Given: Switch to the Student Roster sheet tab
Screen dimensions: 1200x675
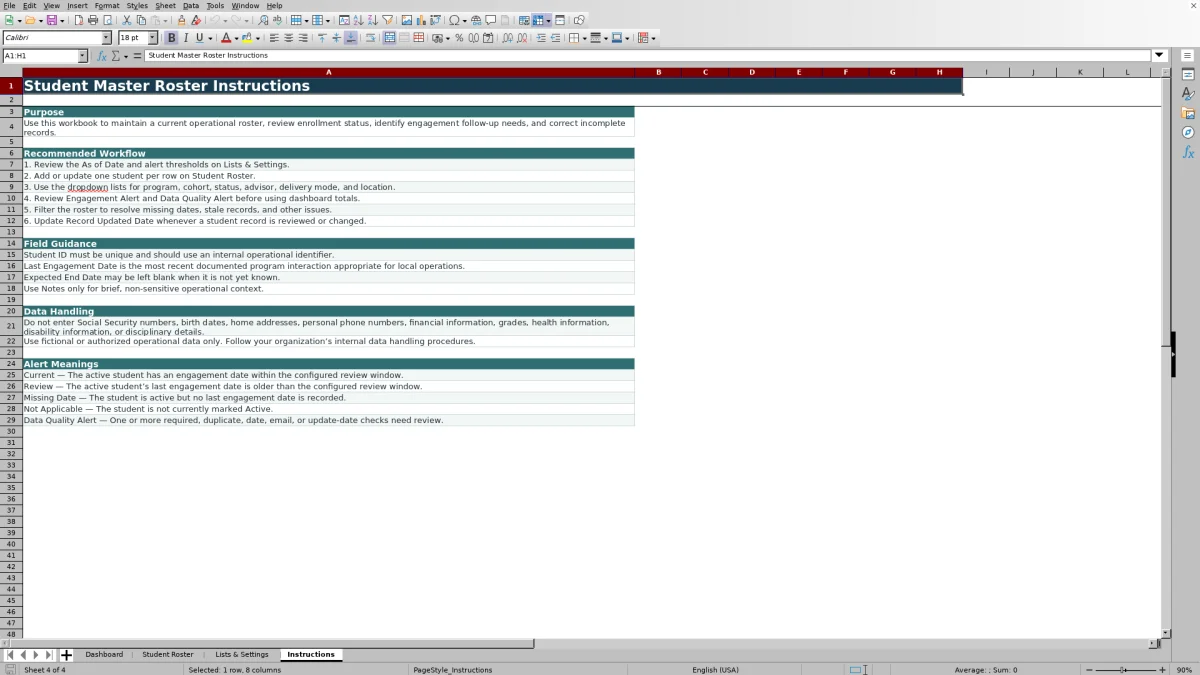Looking at the screenshot, I should point(168,654).
